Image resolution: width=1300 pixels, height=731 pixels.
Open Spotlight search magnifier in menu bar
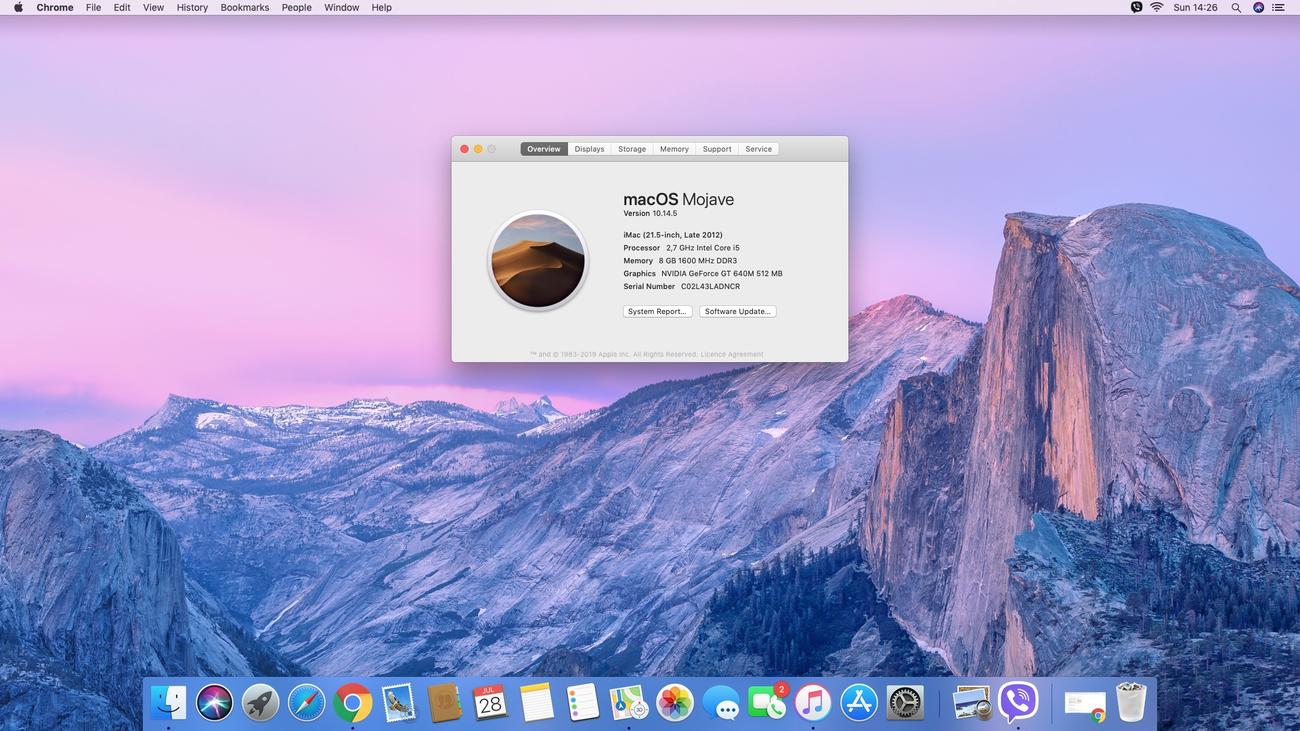coord(1236,7)
